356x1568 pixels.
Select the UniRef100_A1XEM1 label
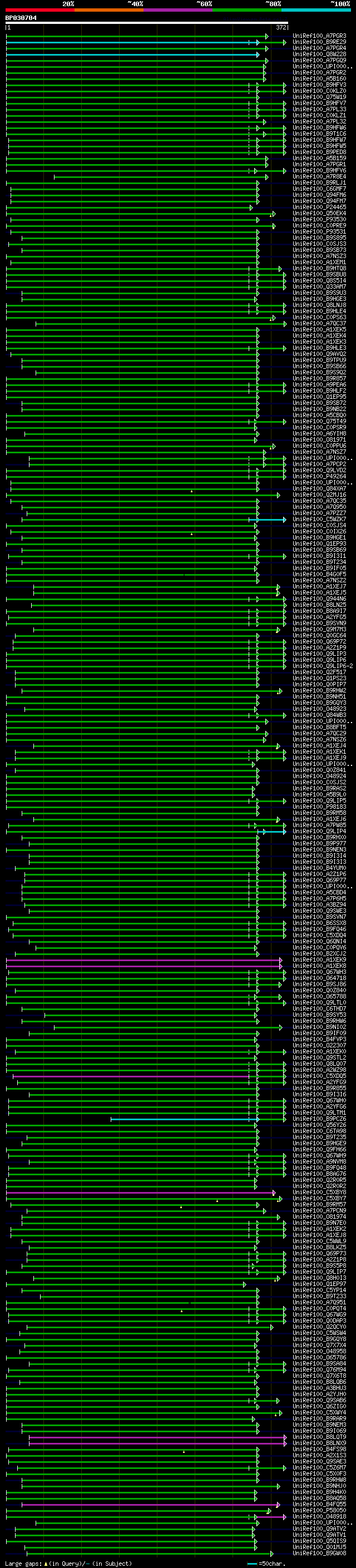(319, 263)
